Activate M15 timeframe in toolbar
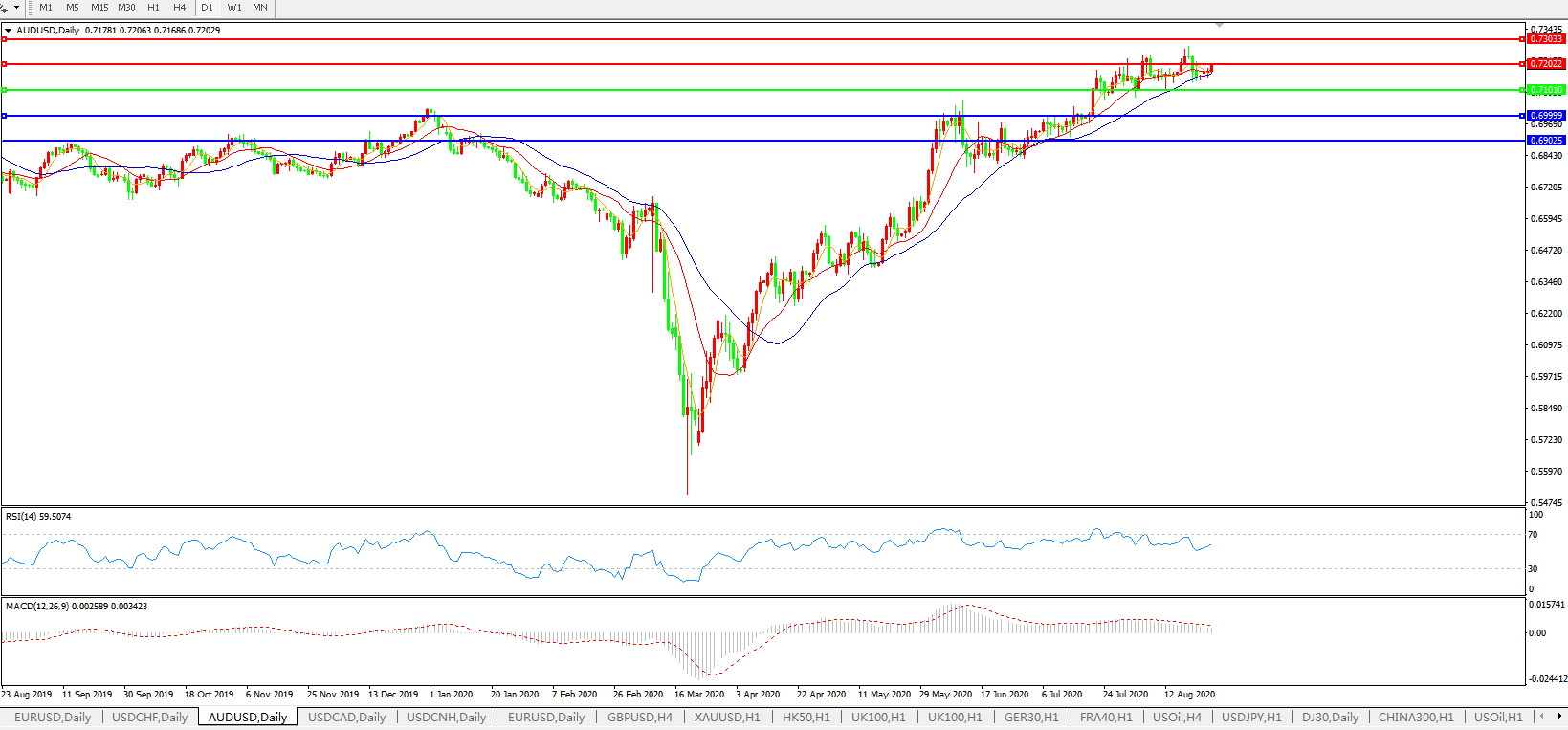This screenshot has height=730, width=1568. point(99,8)
